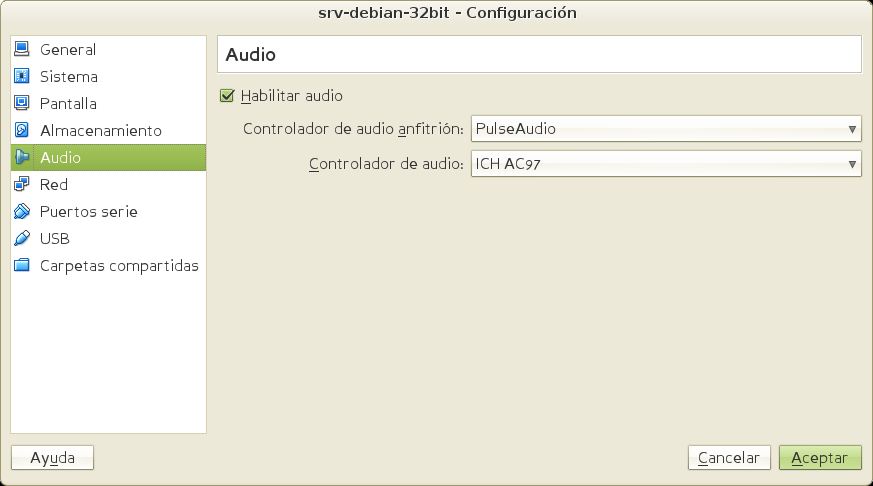Click the Pantalla display icon
The image size is (873, 486).
point(22,103)
